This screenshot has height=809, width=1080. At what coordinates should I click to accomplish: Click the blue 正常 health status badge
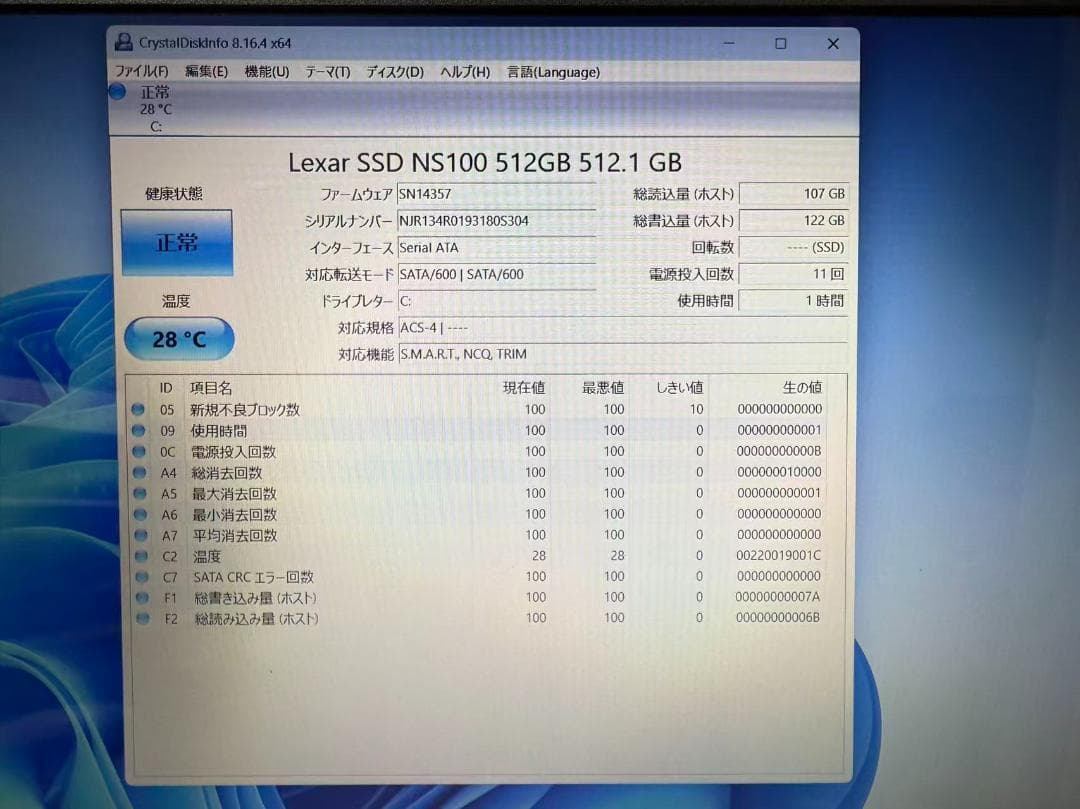point(178,242)
